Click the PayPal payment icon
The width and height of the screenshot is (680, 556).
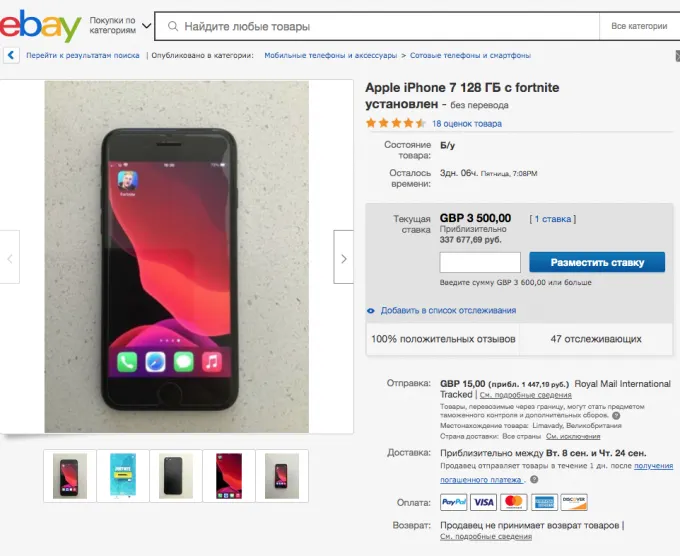453,502
